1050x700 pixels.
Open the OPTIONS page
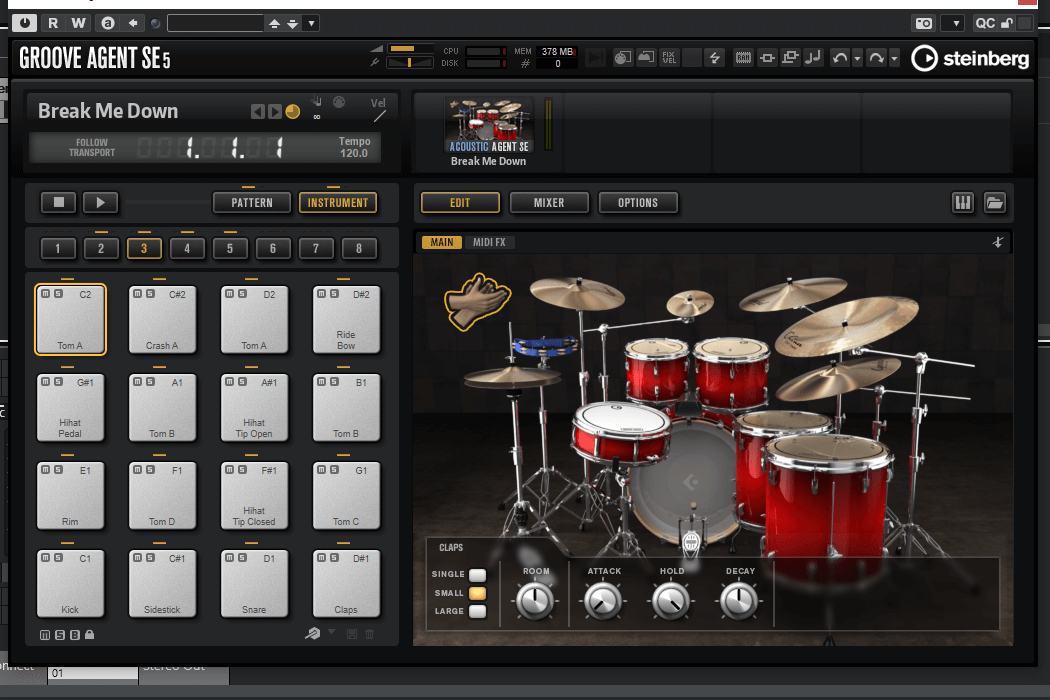pyautogui.click(x=638, y=202)
